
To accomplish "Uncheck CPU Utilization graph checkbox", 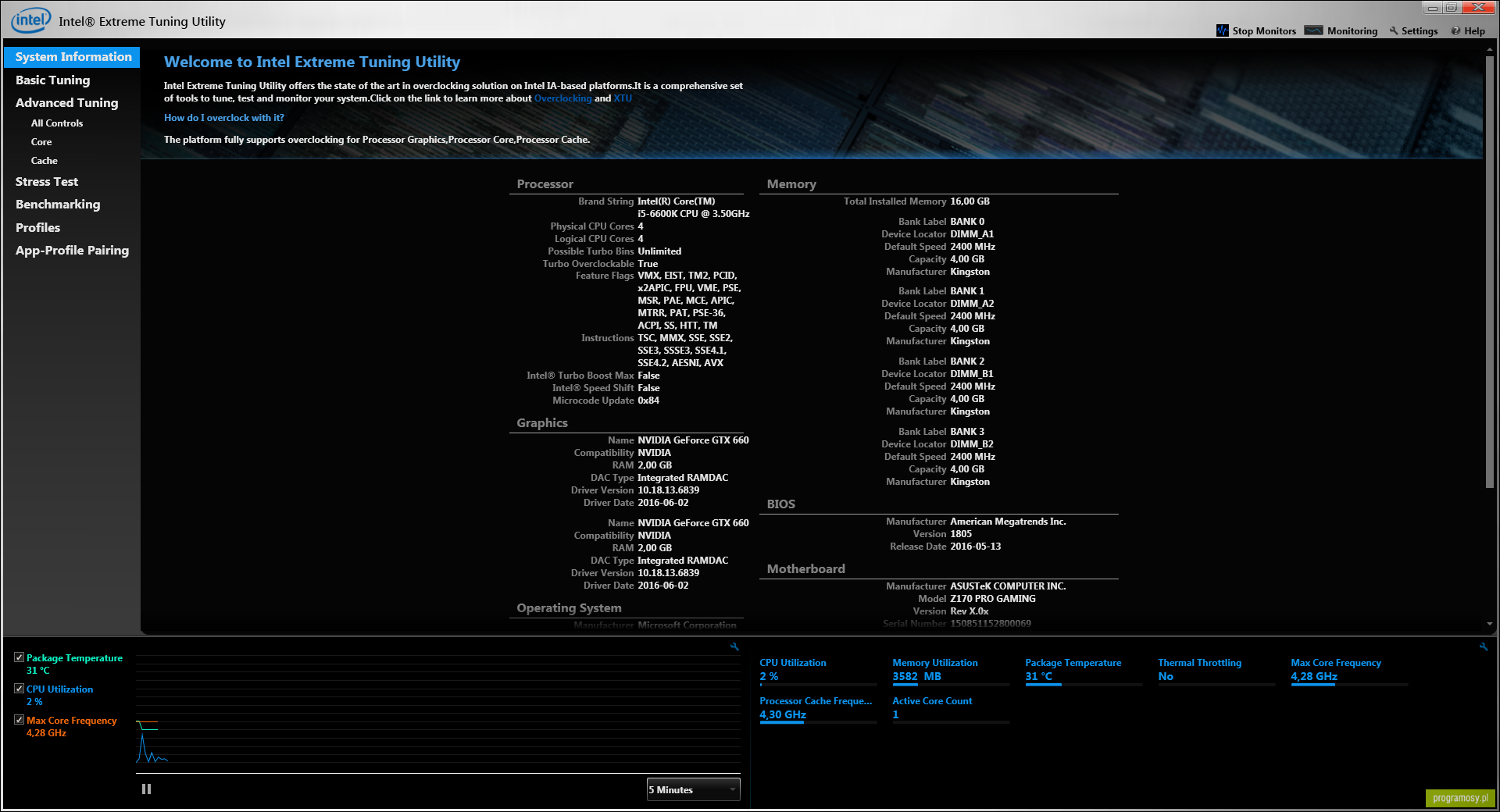I will tap(19, 689).
